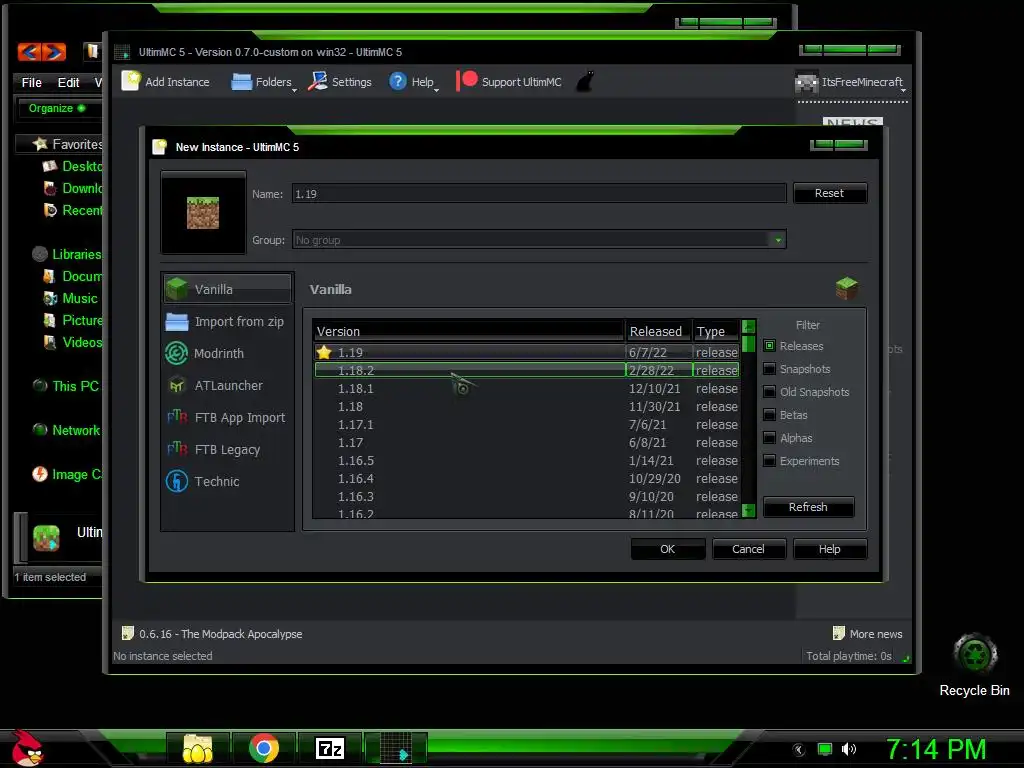Open Help in New Instance dialog
The image size is (1024, 768).
[829, 549]
